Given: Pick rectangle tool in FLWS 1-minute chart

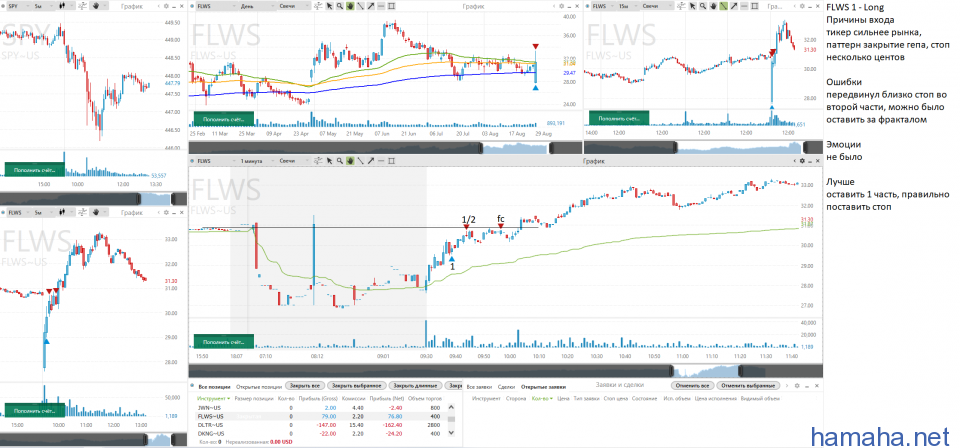Looking at the screenshot, I should pyautogui.click(x=391, y=161).
